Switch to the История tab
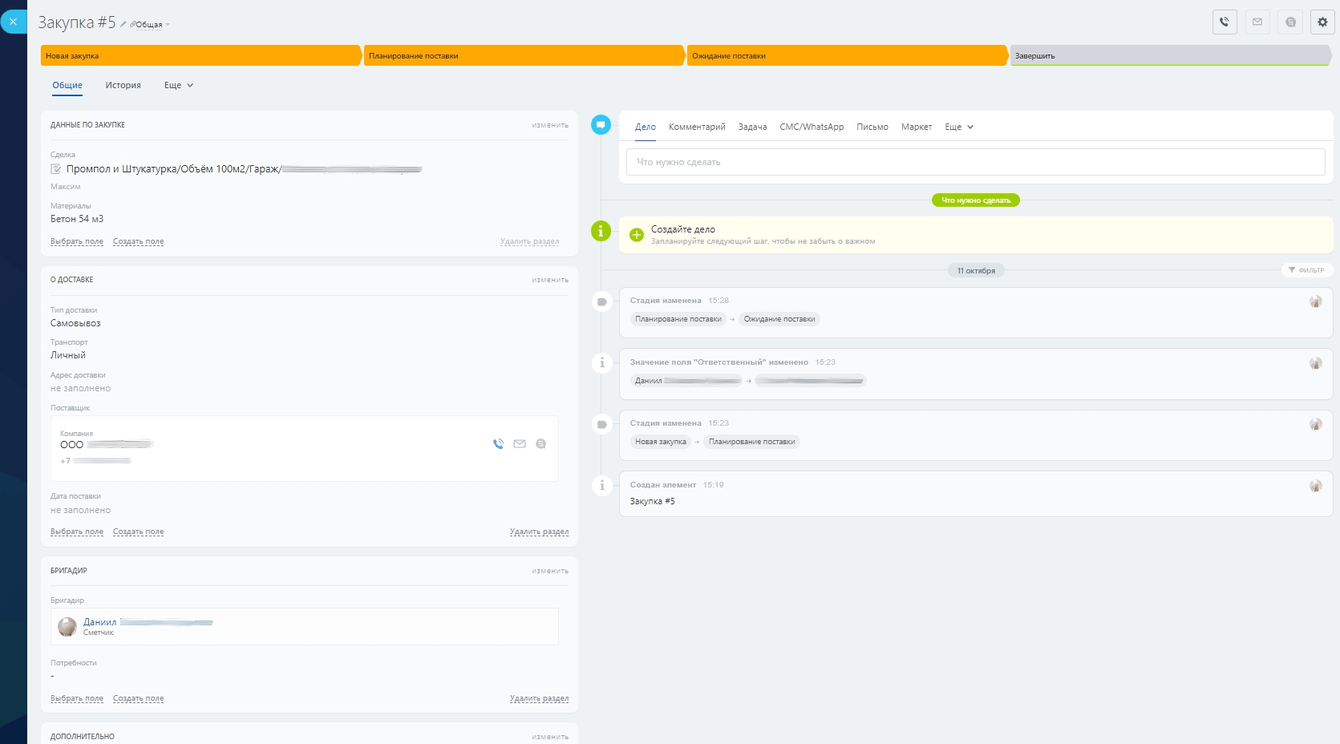 tap(123, 86)
